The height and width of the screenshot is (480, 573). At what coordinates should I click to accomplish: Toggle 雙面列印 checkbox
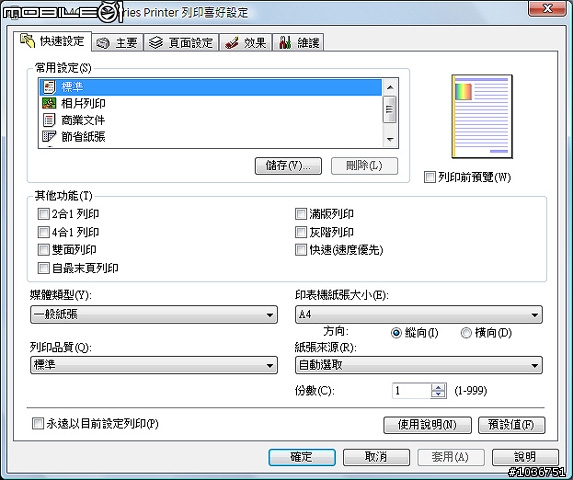pyautogui.click(x=43, y=250)
